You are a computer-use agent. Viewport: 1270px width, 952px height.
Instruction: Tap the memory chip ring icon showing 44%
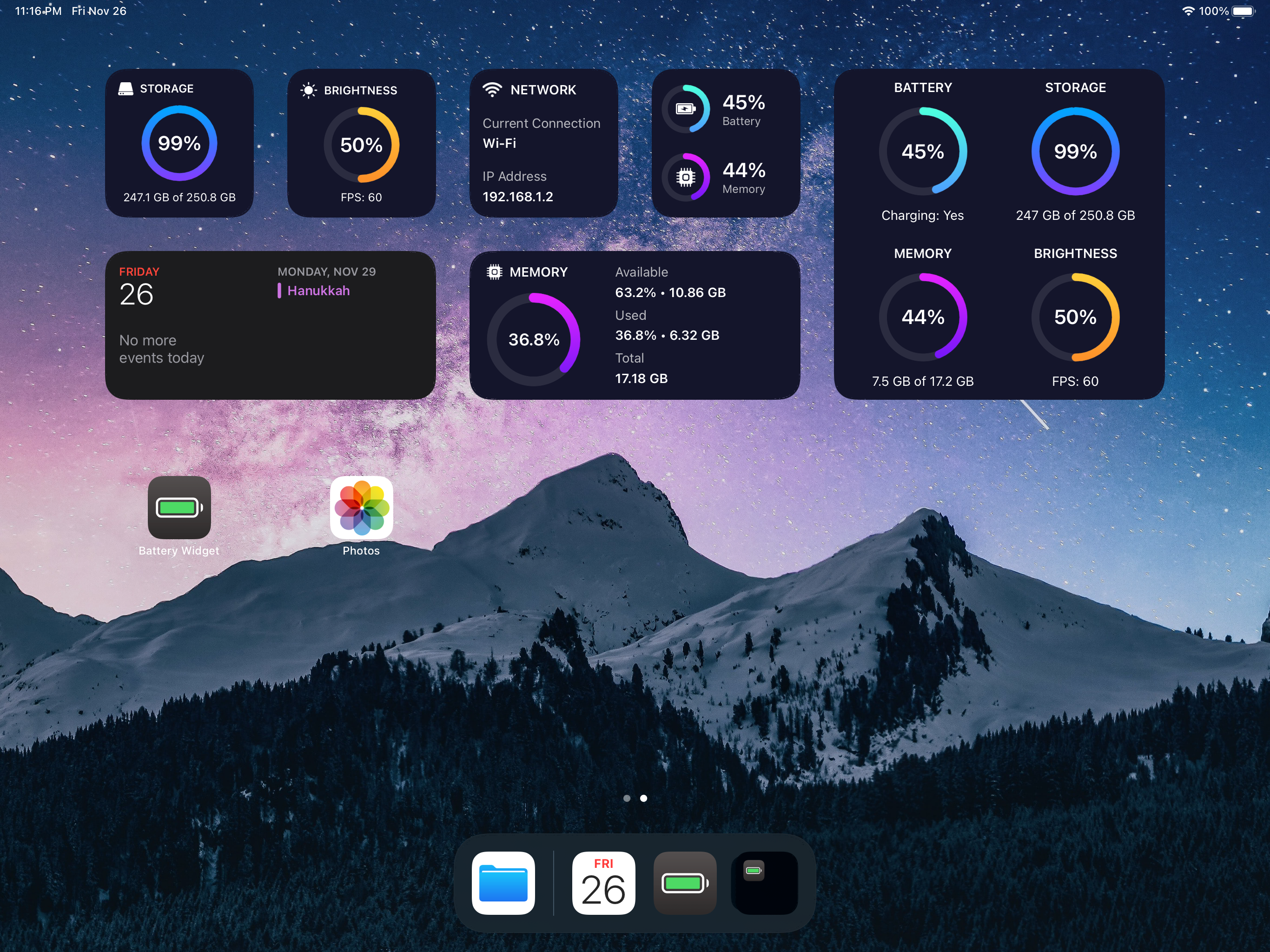tap(686, 177)
